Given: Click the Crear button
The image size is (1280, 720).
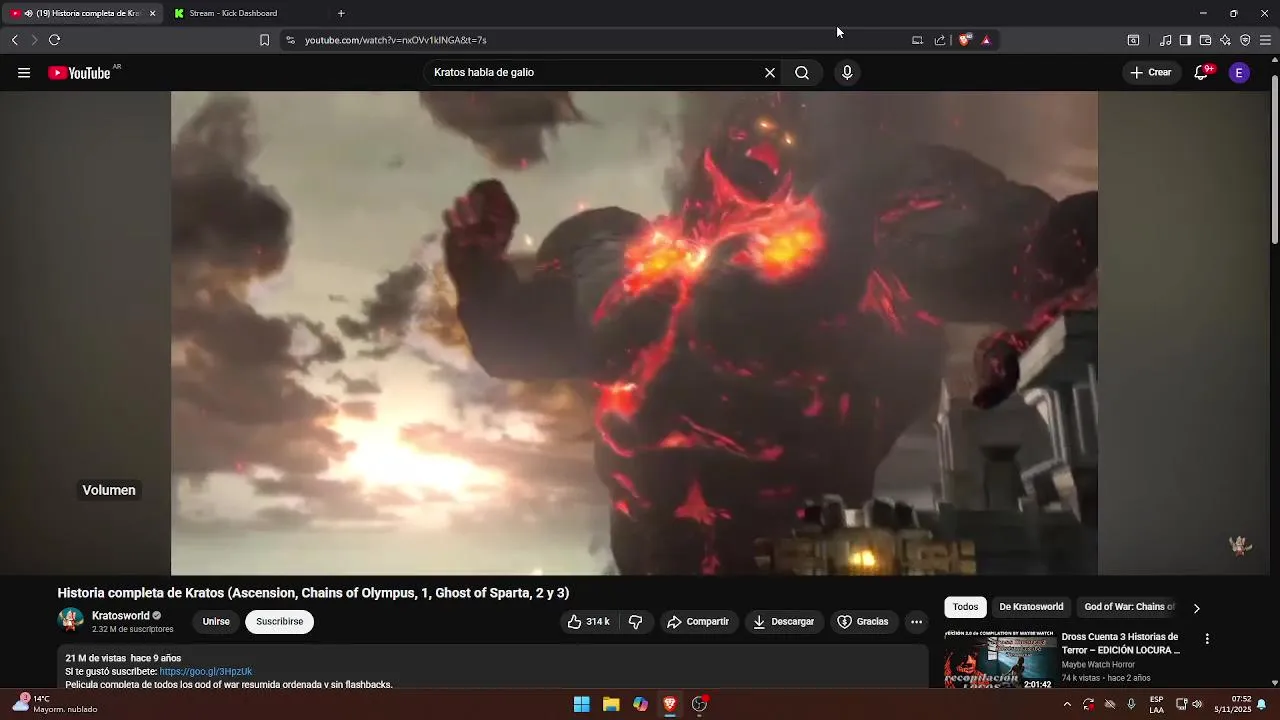Looking at the screenshot, I should pos(1151,73).
